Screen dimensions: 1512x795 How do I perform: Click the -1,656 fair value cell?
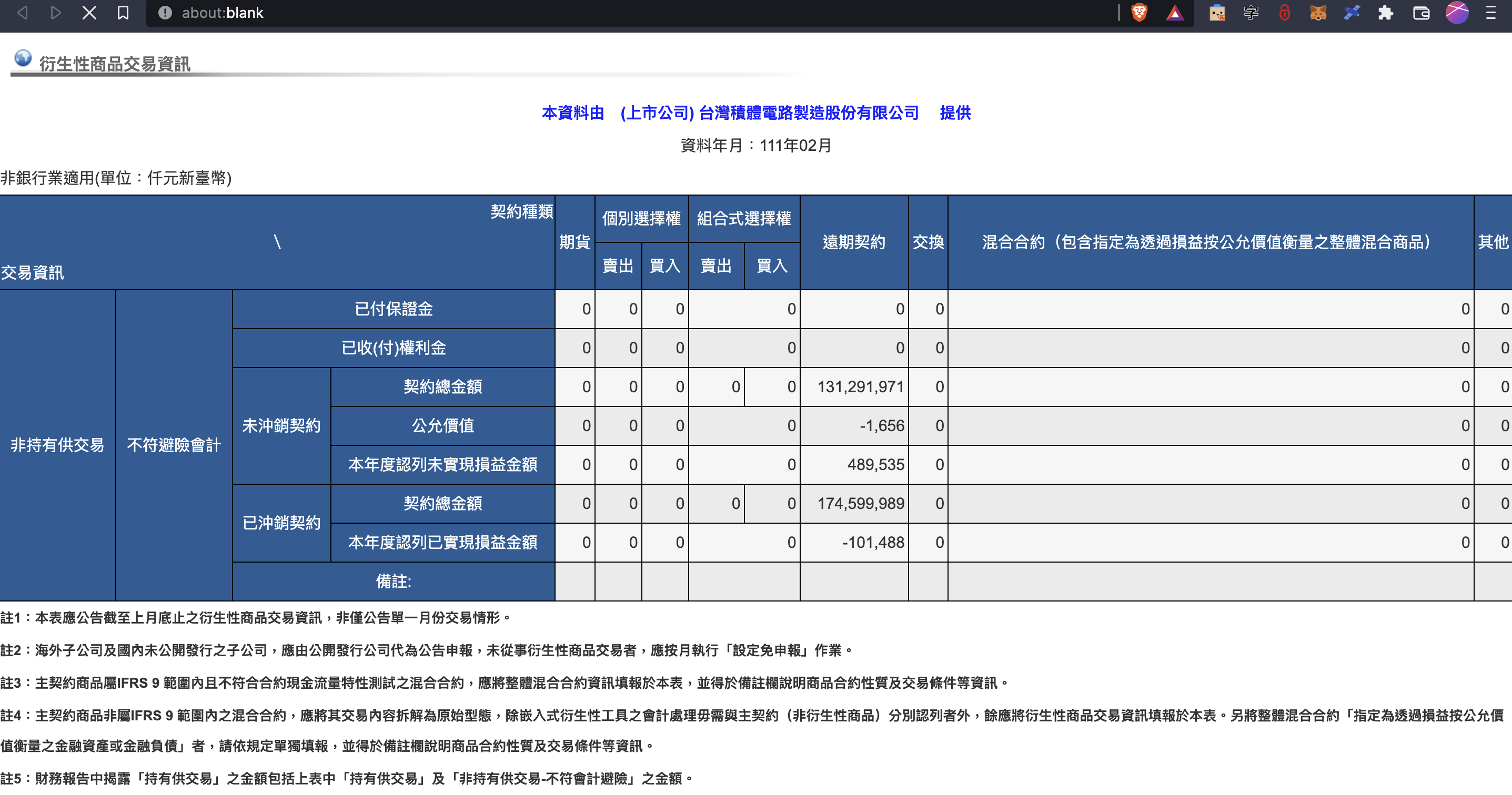click(x=854, y=425)
